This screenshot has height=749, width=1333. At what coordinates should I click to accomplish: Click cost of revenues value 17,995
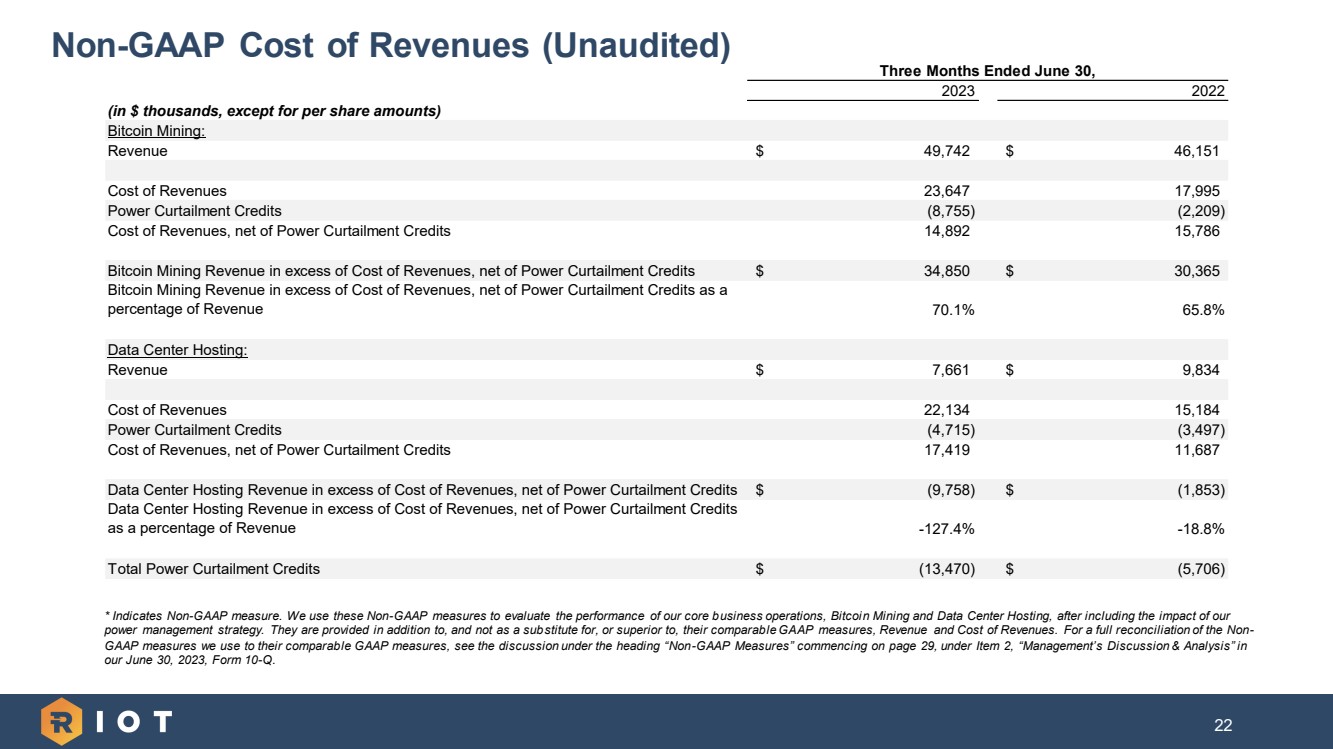(x=1196, y=191)
